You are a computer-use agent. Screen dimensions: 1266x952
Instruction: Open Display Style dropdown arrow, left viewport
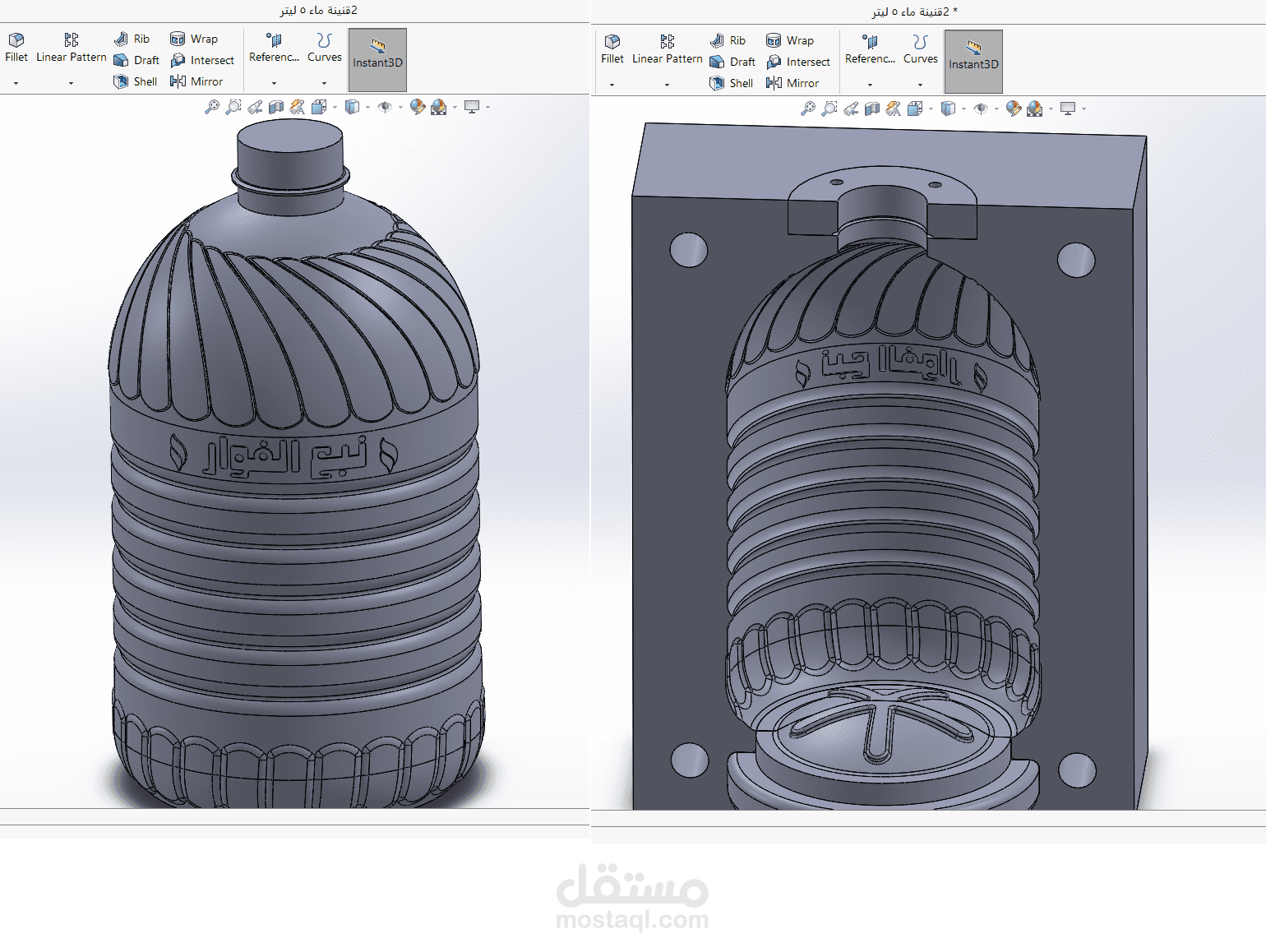(x=367, y=108)
